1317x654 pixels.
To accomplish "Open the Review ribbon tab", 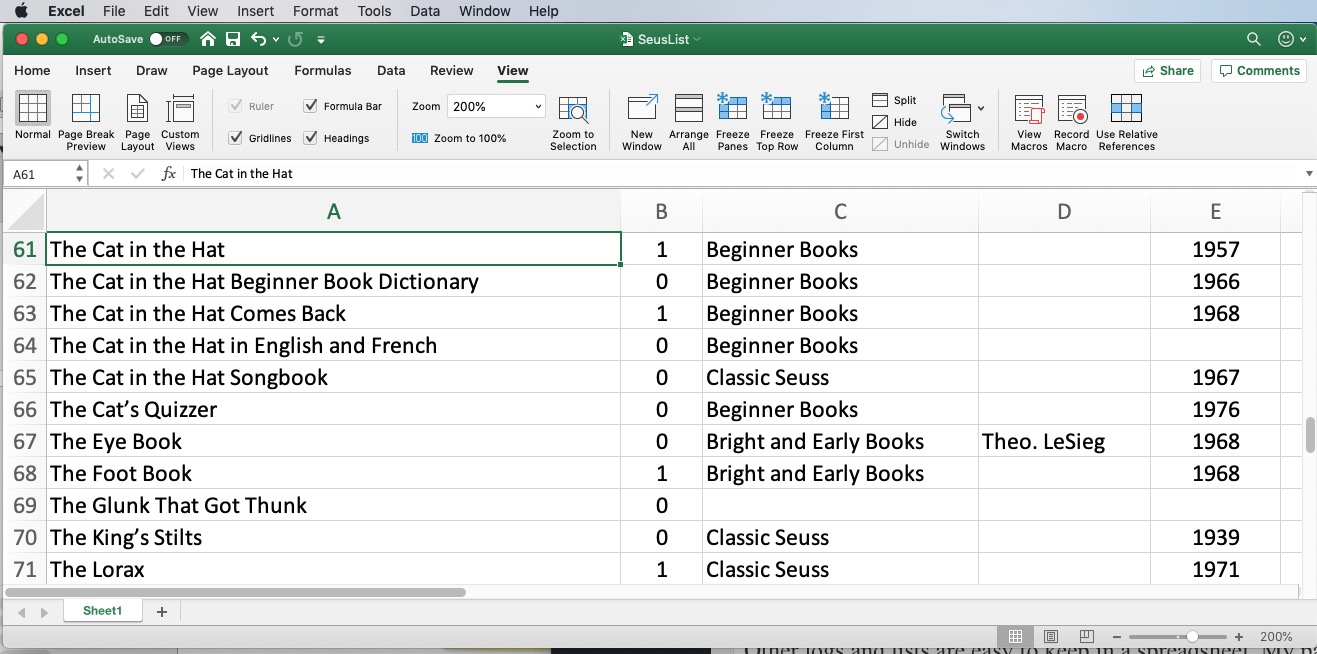I will 451,70.
